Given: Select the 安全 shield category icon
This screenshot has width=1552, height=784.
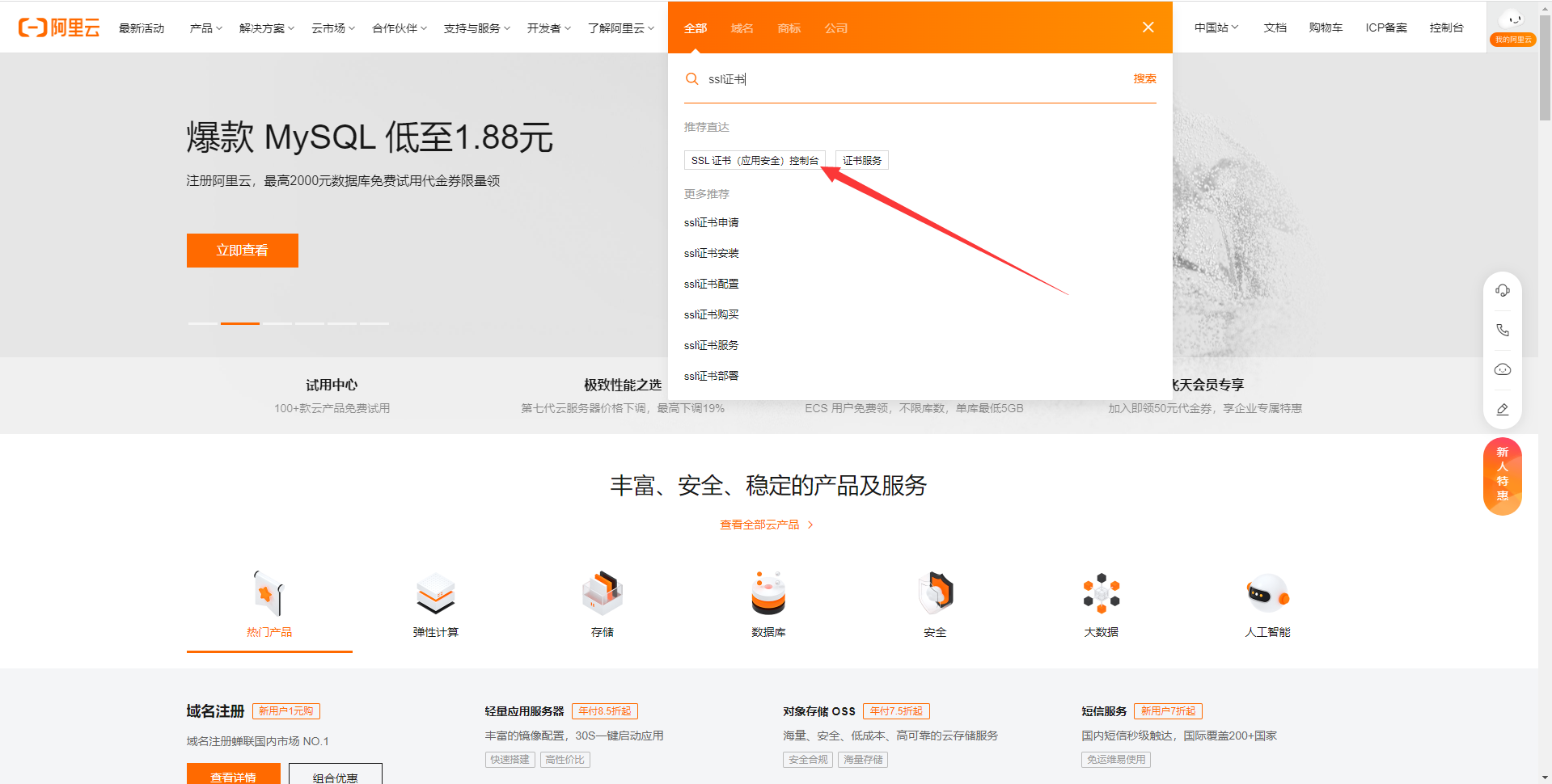Looking at the screenshot, I should tap(935, 594).
